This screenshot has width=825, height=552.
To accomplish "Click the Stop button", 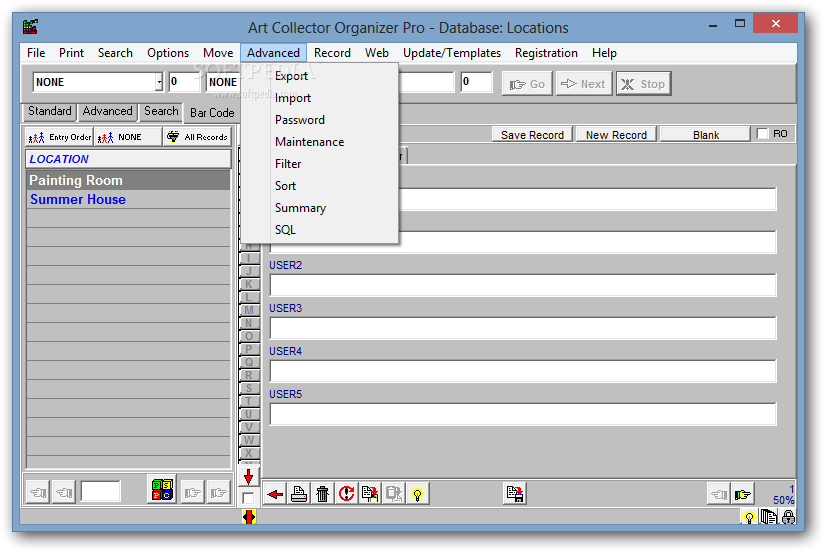I will (x=643, y=84).
